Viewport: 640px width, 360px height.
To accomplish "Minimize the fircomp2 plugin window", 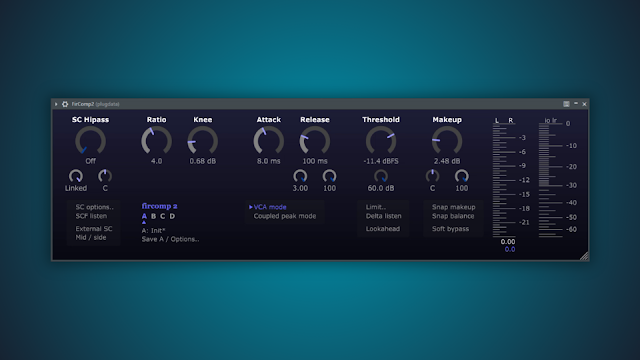I will point(576,104).
